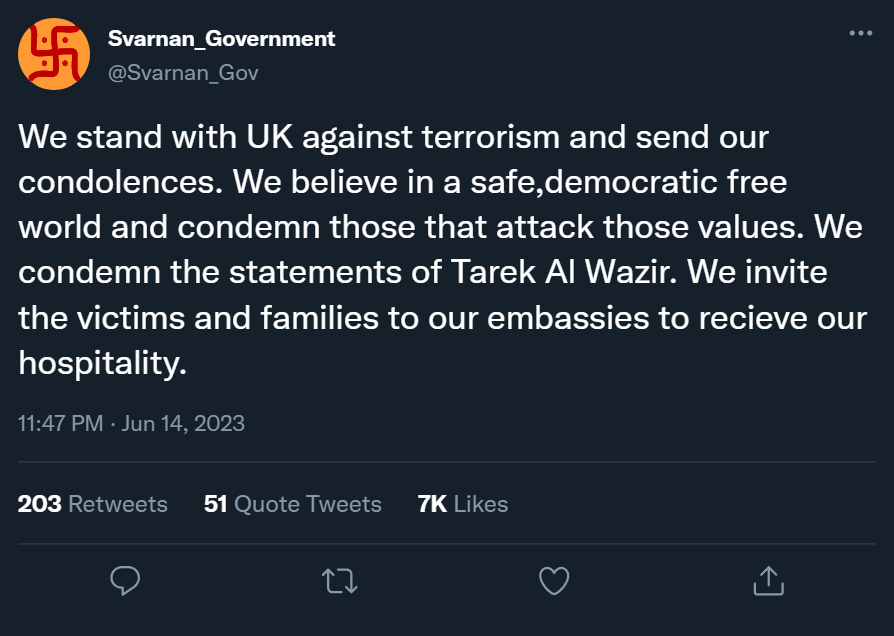Click the avatar thumbnail of the account
Image resolution: width=894 pixels, height=636 pixels.
(55, 51)
